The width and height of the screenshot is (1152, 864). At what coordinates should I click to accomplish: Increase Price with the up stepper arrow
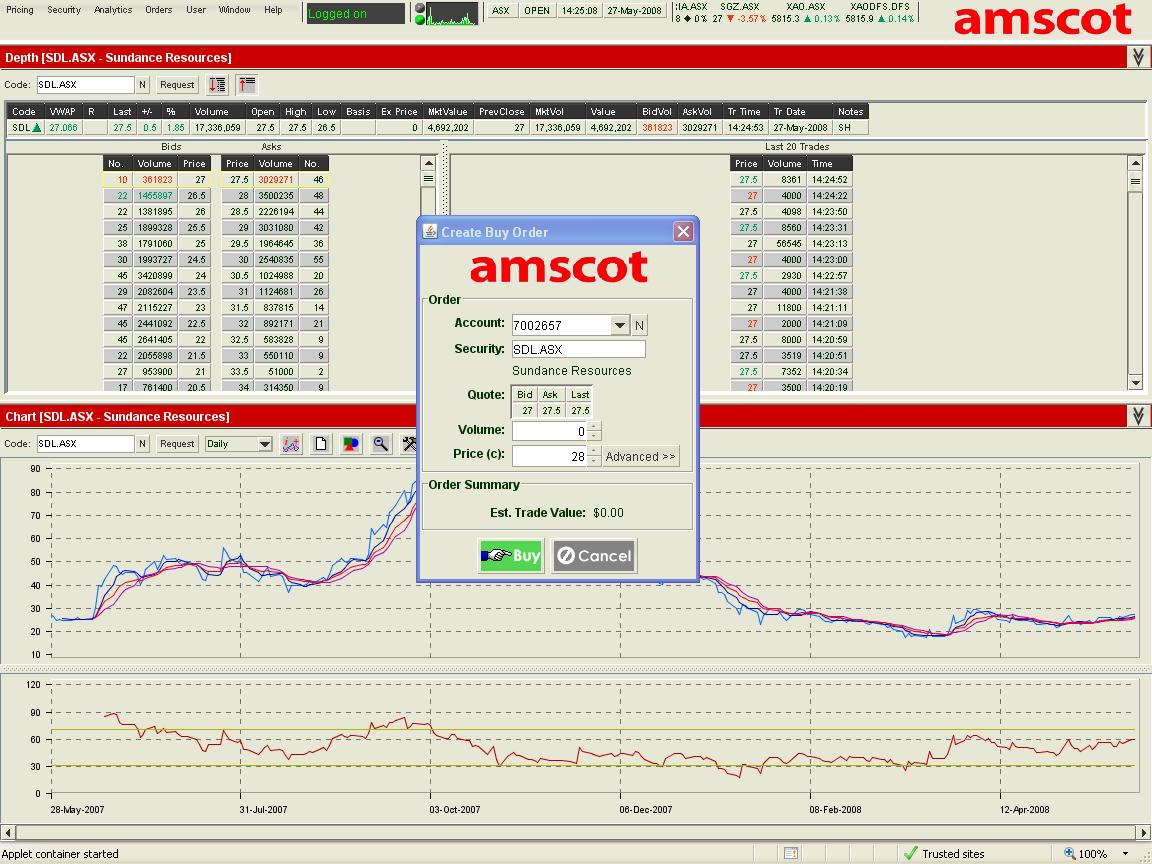(594, 451)
